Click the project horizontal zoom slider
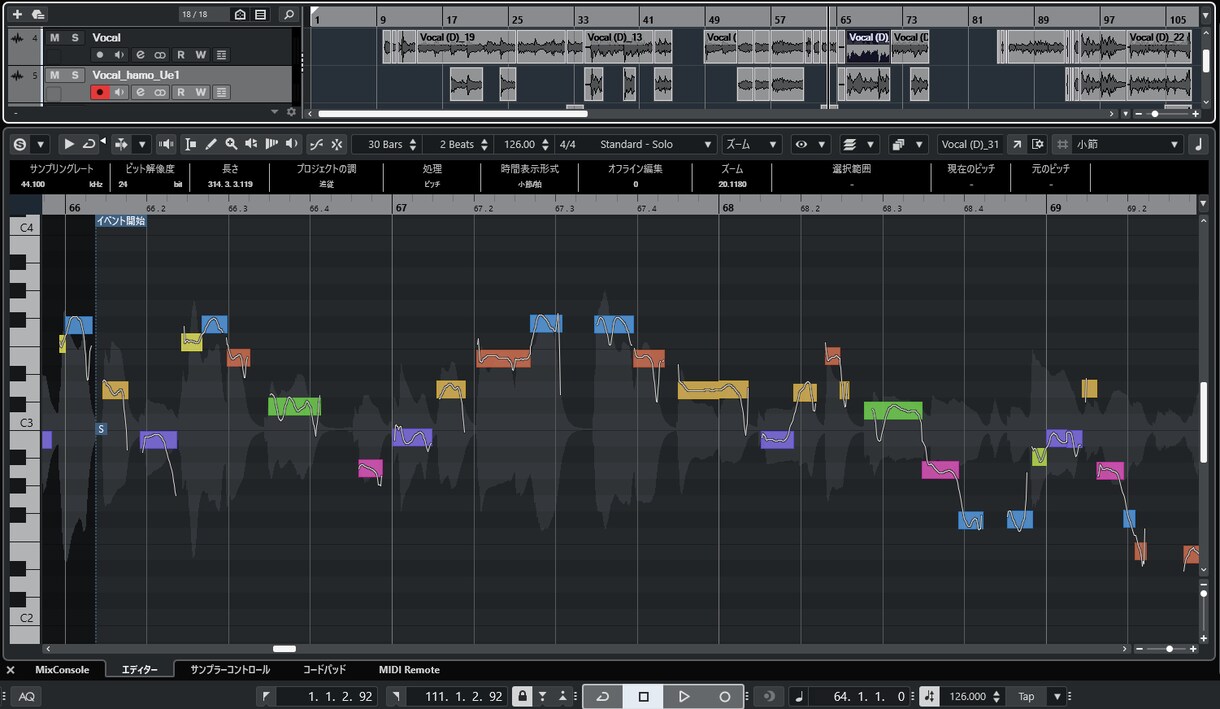1220x709 pixels. pyautogui.click(x=1154, y=114)
